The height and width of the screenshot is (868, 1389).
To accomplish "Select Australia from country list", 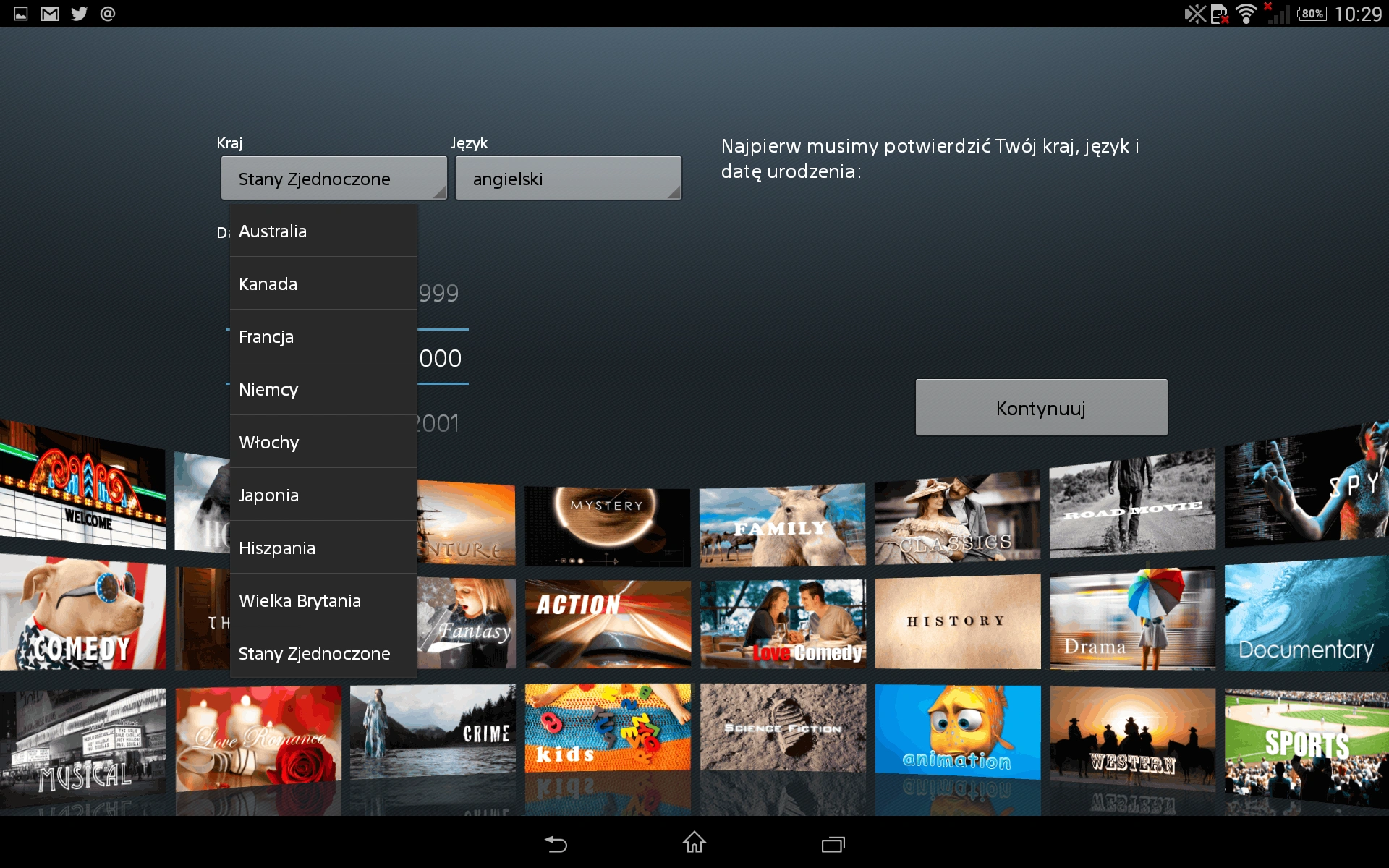I will [x=323, y=231].
